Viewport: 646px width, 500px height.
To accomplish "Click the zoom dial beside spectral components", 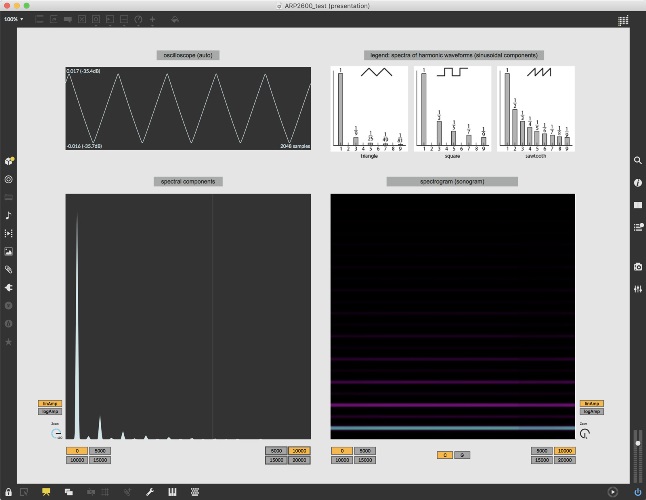I will [56, 433].
